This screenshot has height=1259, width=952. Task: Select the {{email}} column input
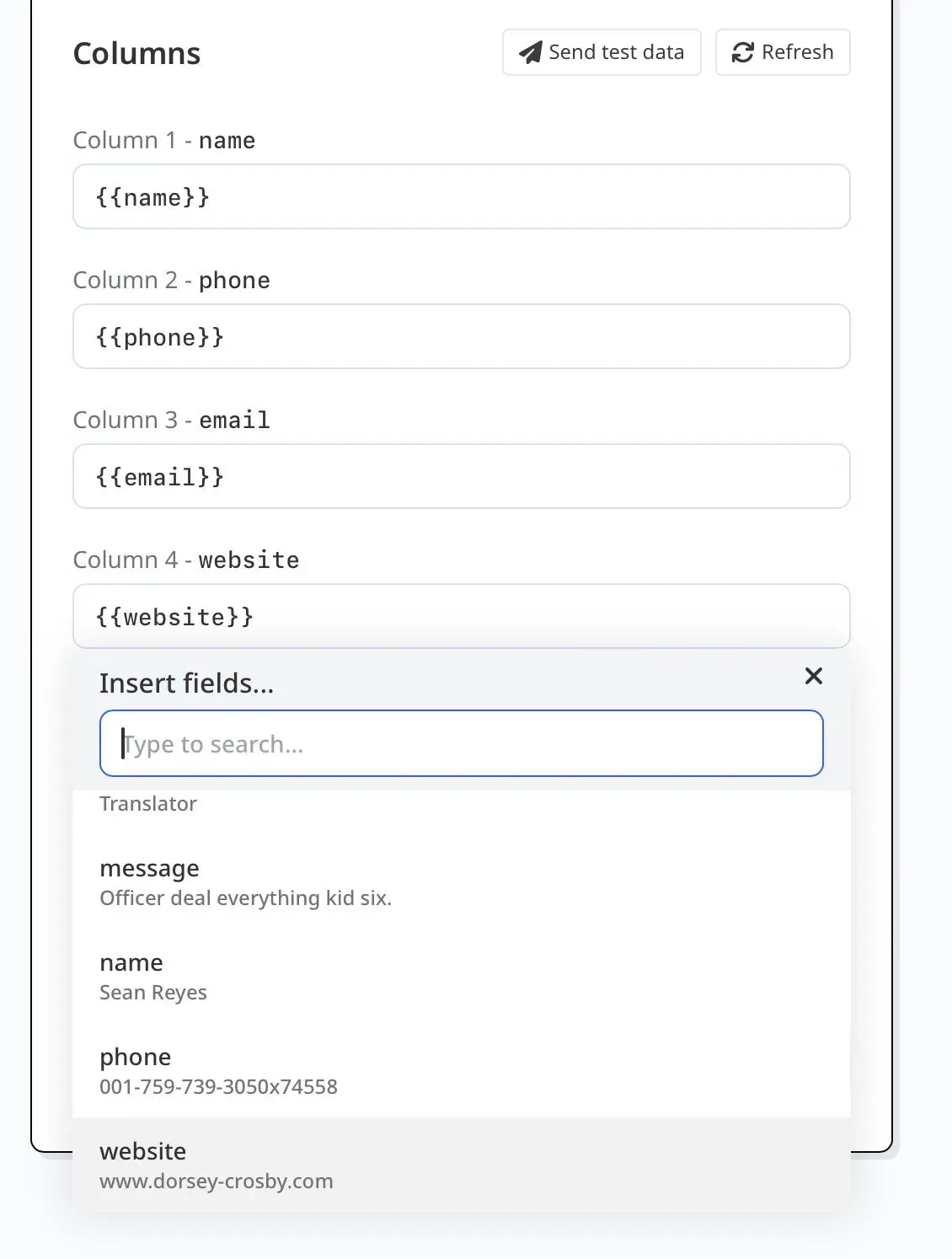(x=461, y=477)
